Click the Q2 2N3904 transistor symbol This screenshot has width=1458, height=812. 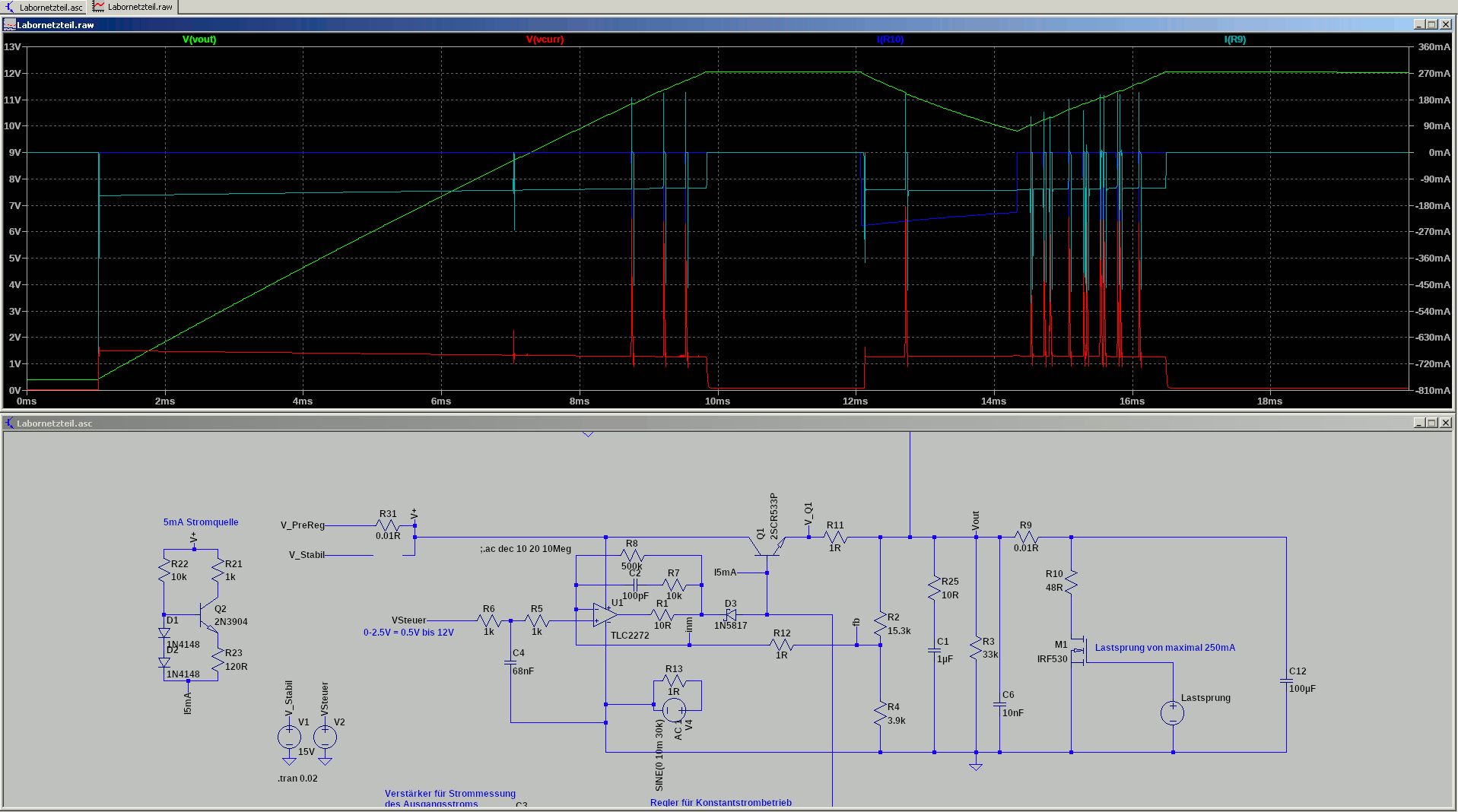coord(206,615)
